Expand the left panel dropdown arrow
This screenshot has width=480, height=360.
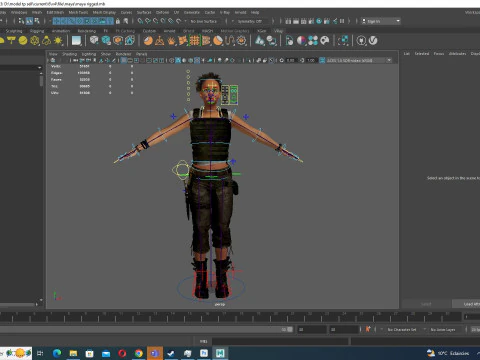point(40,68)
